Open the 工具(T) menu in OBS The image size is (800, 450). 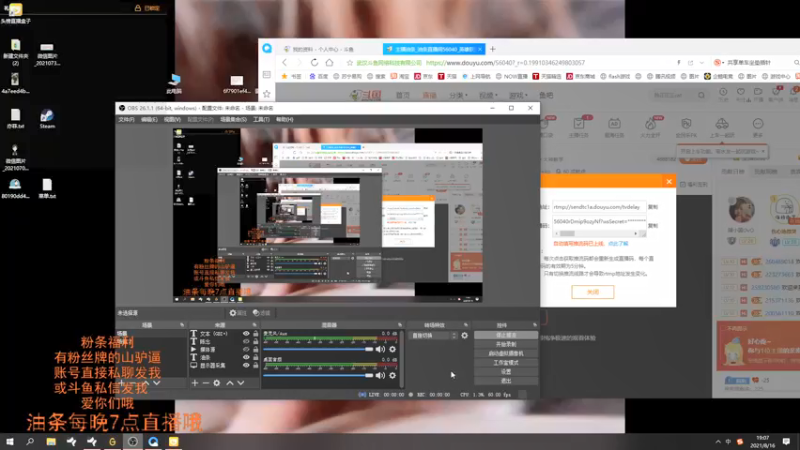(x=261, y=119)
